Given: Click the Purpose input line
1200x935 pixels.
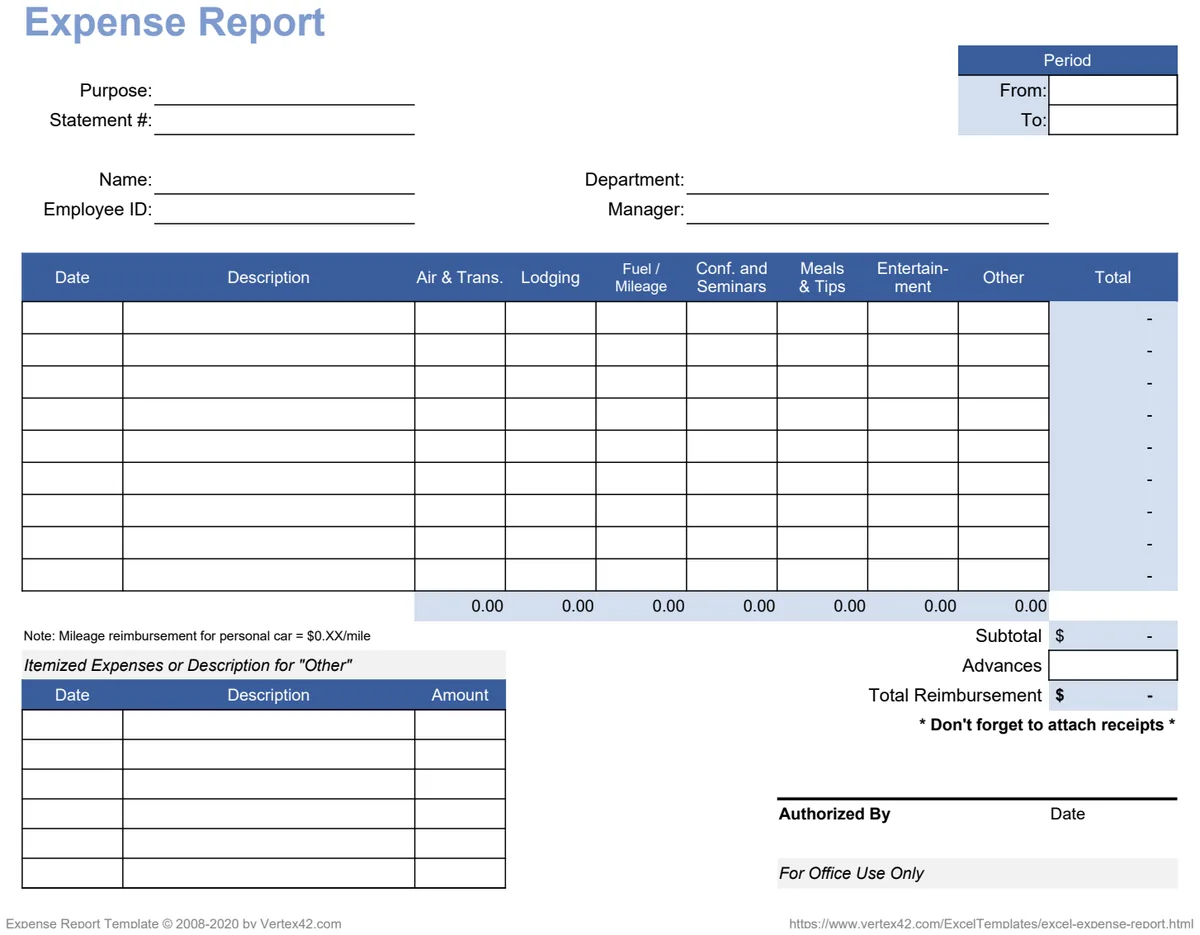Looking at the screenshot, I should pyautogui.click(x=284, y=90).
